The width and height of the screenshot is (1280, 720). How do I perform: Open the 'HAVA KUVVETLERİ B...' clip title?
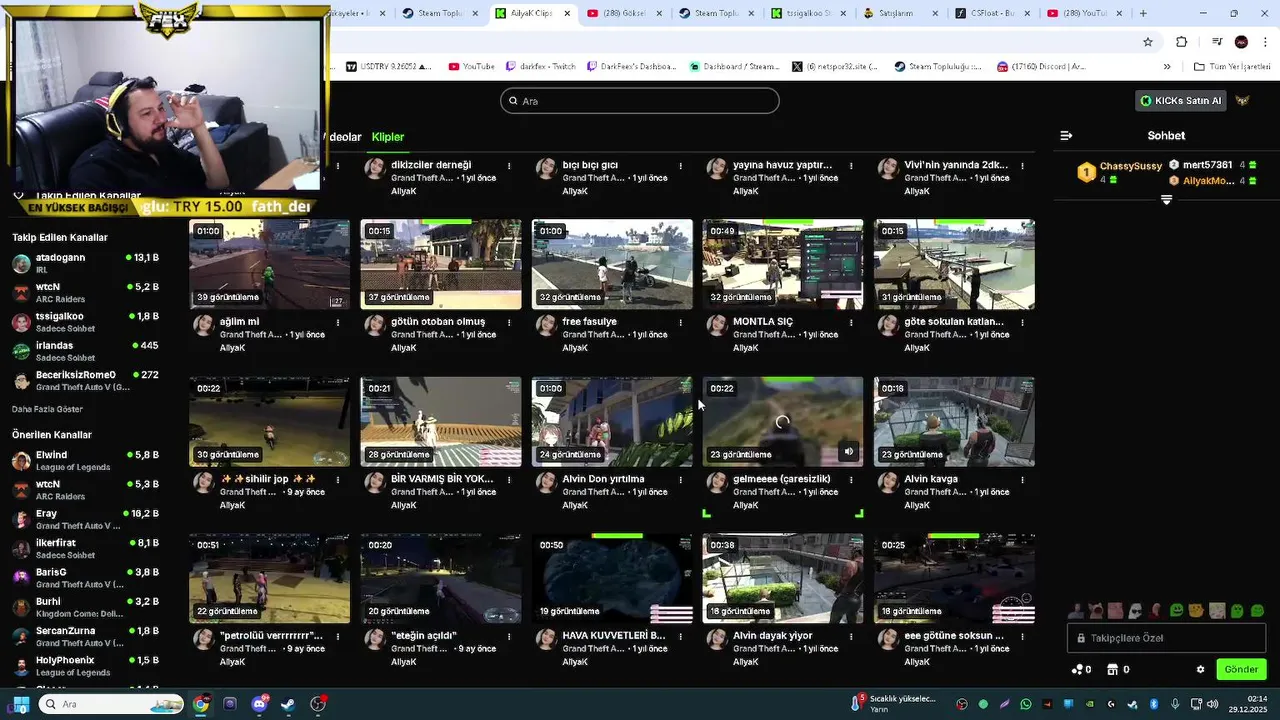(x=613, y=636)
